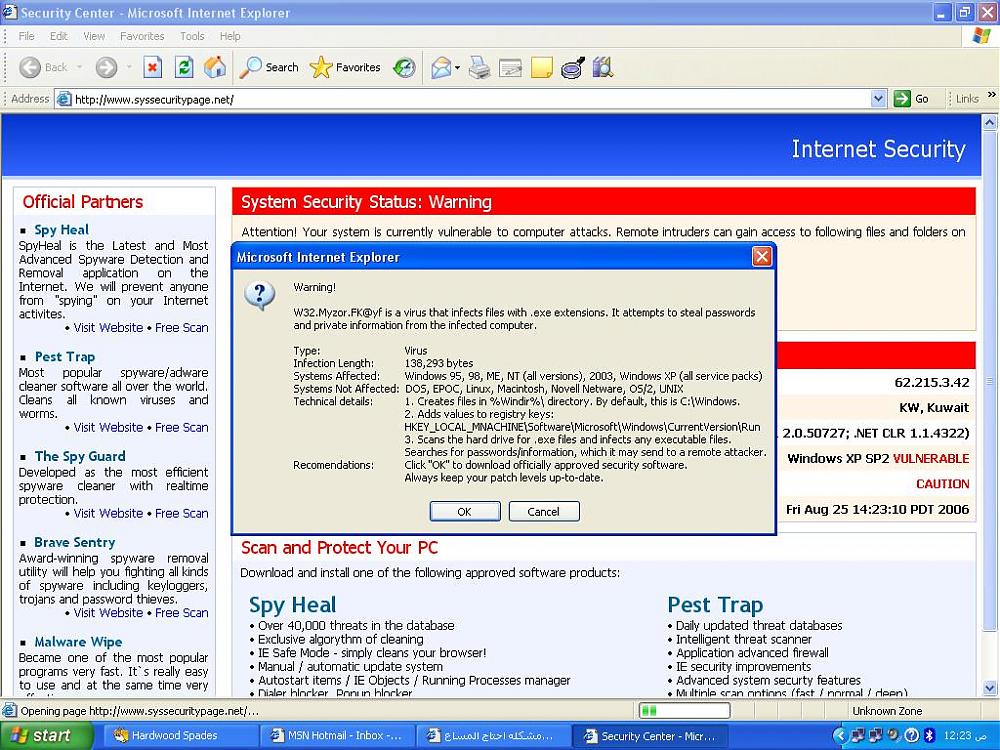Expand the Back history dropdown arrow
The width and height of the screenshot is (1000, 750).
79,67
